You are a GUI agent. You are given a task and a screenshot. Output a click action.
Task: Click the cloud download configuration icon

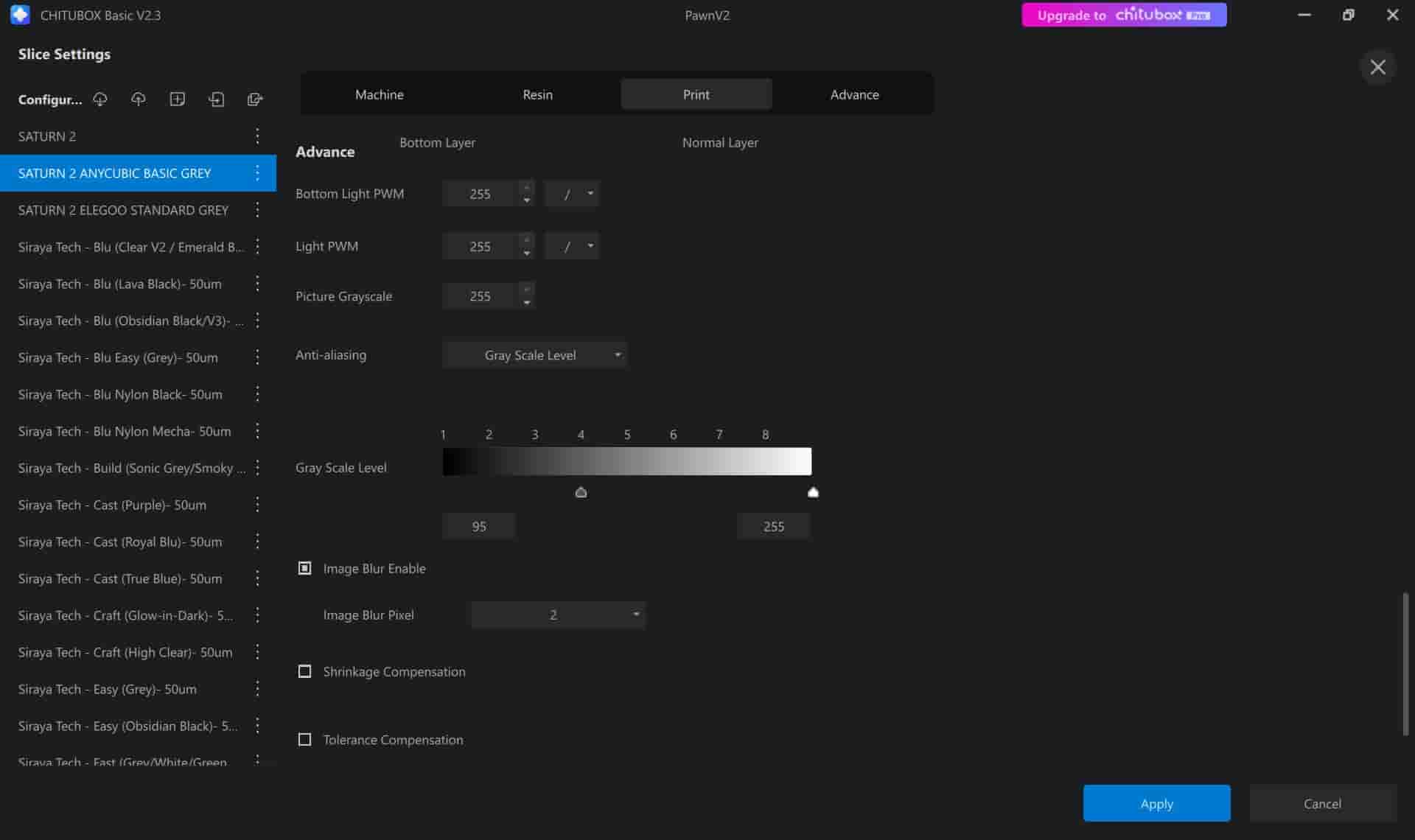click(x=100, y=99)
